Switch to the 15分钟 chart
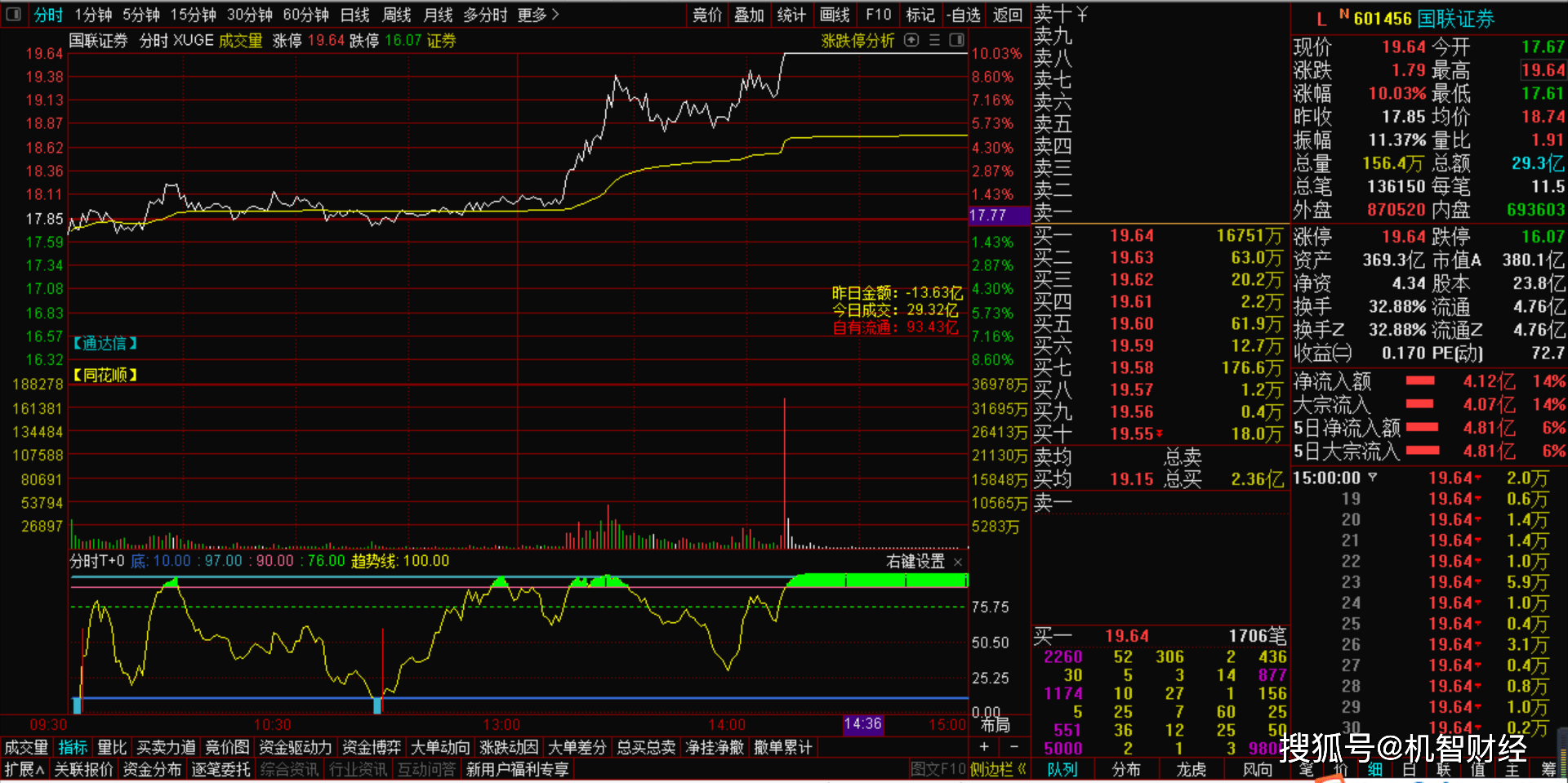 pyautogui.click(x=194, y=15)
